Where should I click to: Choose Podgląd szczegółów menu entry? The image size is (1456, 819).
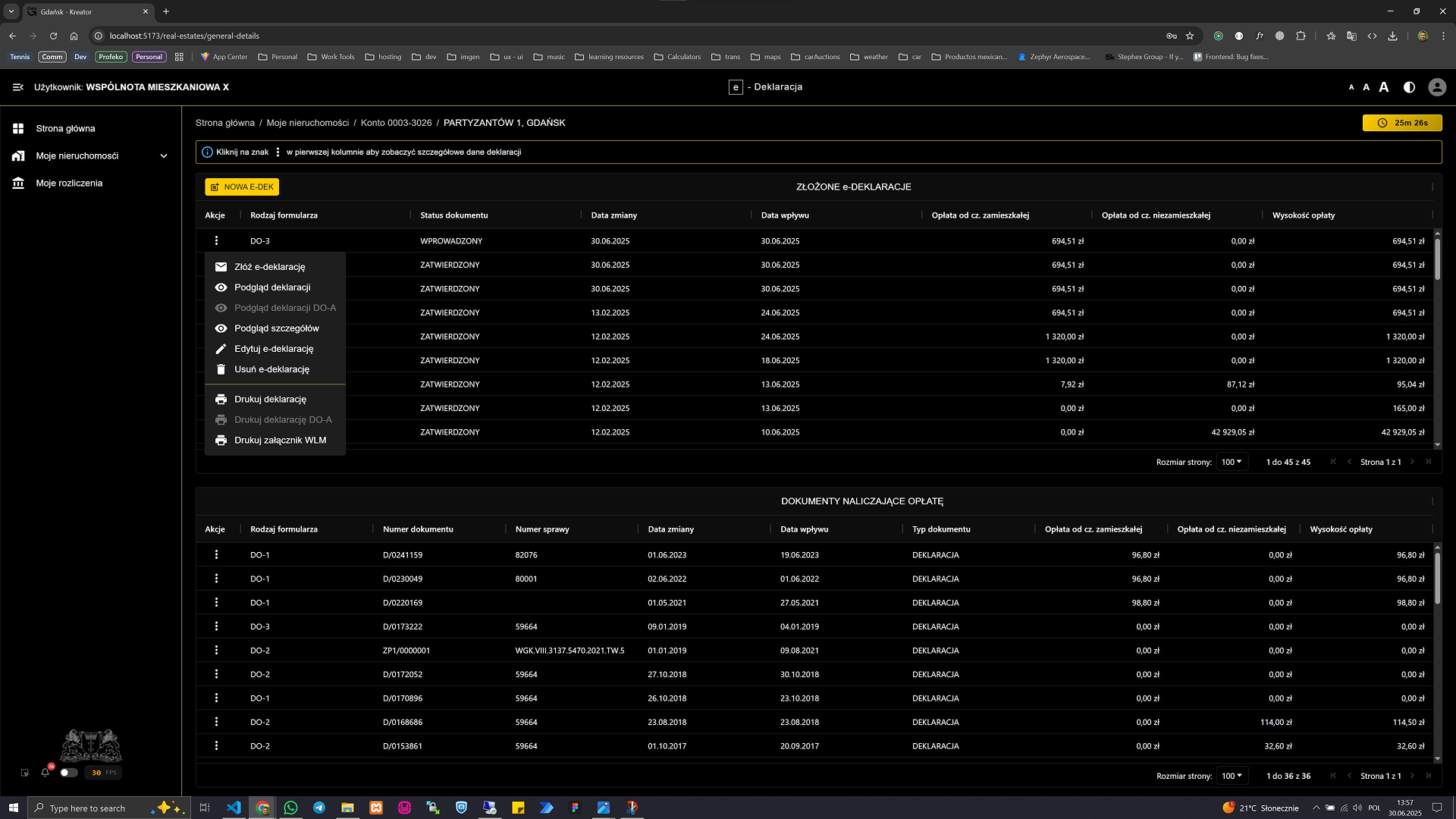(x=275, y=328)
